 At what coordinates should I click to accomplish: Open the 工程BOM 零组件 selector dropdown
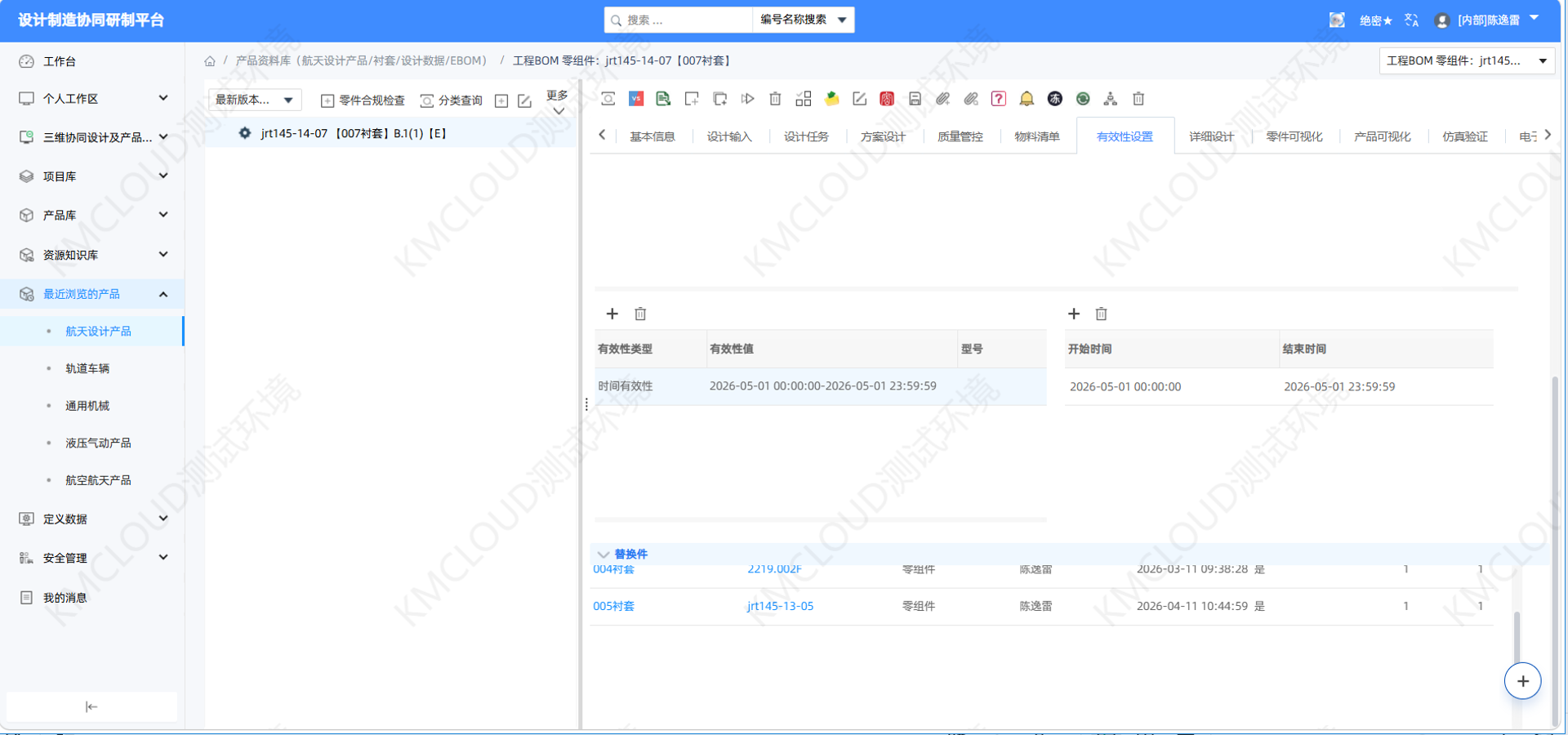click(1467, 60)
